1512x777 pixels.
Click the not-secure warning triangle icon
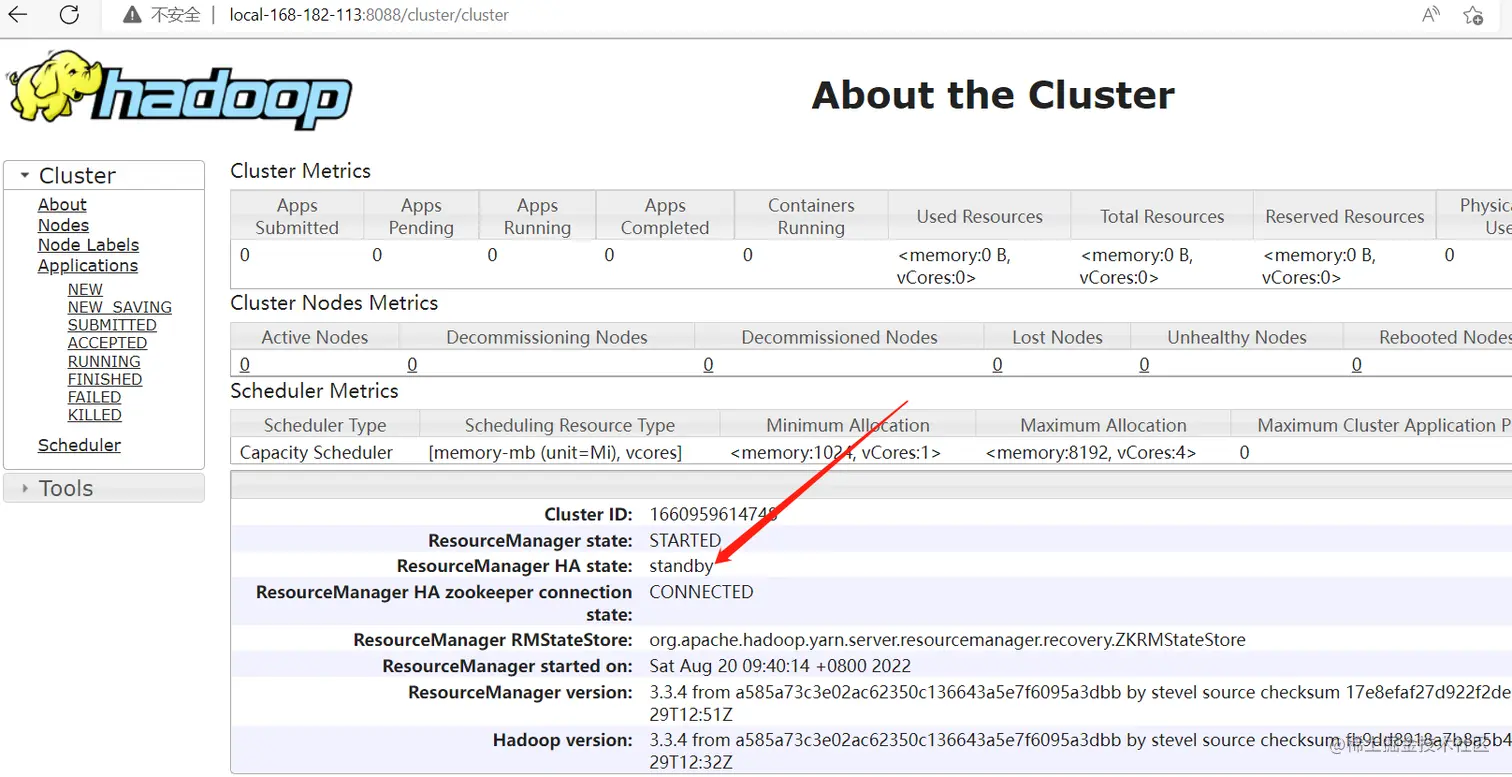pyautogui.click(x=132, y=15)
